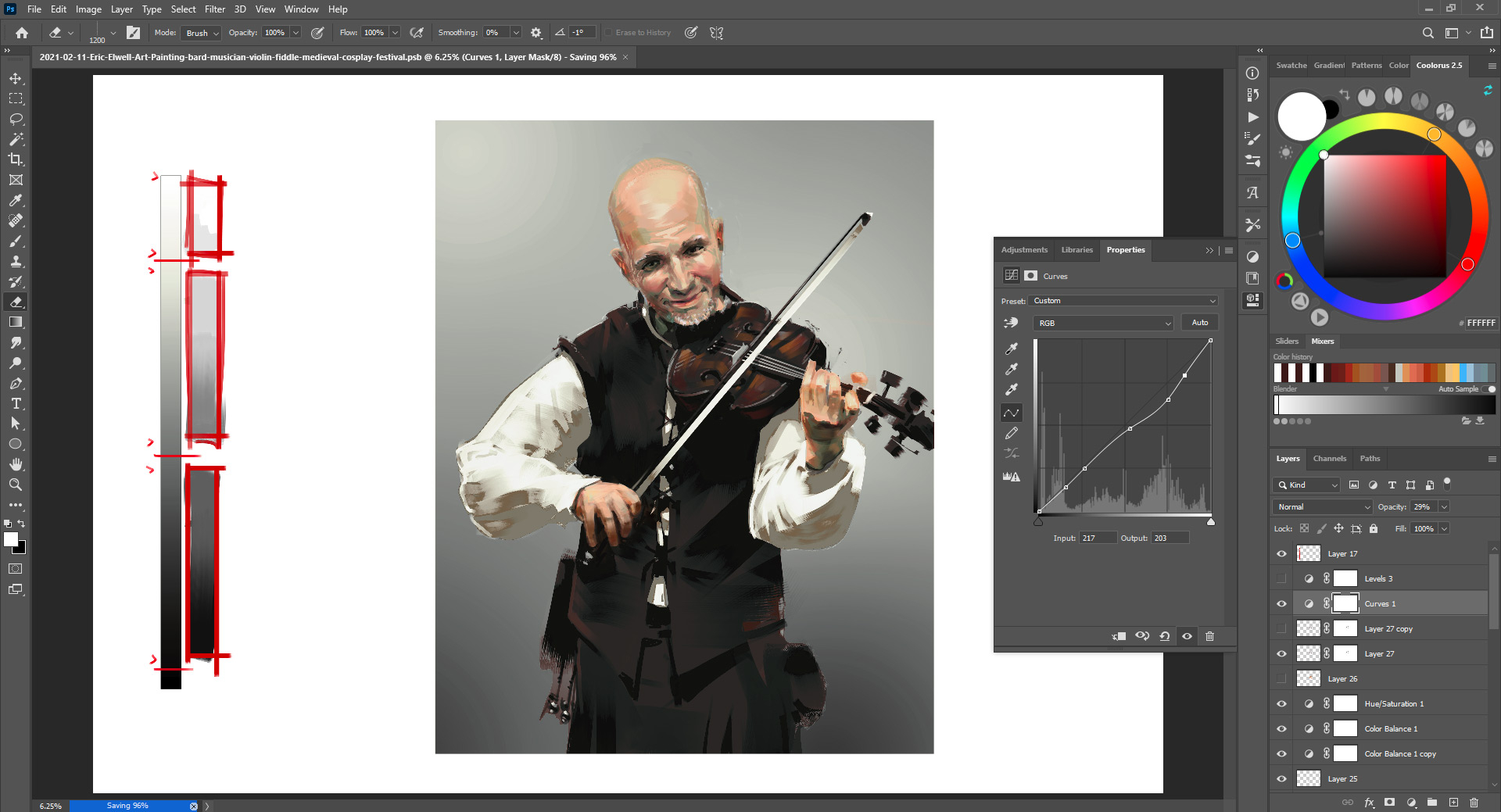Open the fx layer style menu
The height and width of the screenshot is (812, 1501).
click(1369, 802)
